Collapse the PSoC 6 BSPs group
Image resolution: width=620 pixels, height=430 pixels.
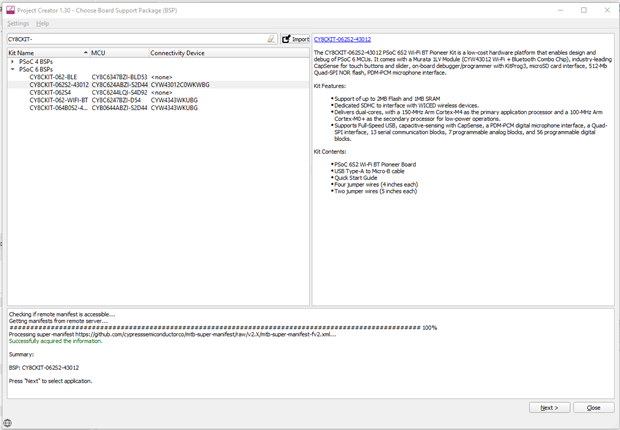click(x=12, y=69)
